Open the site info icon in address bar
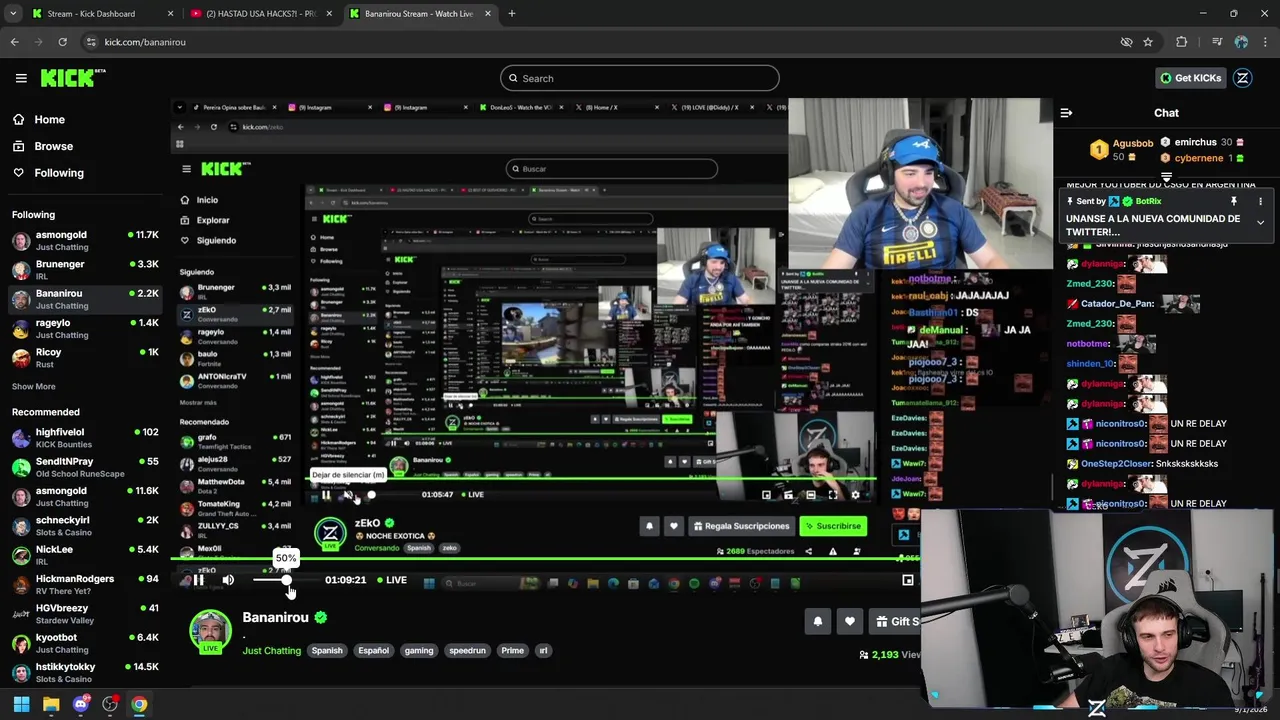Screen dimensions: 1280x720 91,42
